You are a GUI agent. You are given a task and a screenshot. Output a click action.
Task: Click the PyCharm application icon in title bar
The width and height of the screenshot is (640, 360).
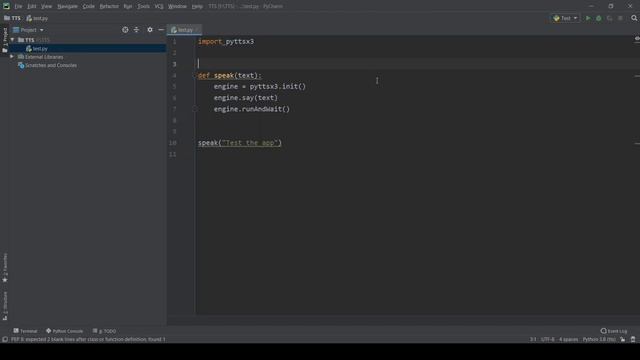(x=6, y=6)
